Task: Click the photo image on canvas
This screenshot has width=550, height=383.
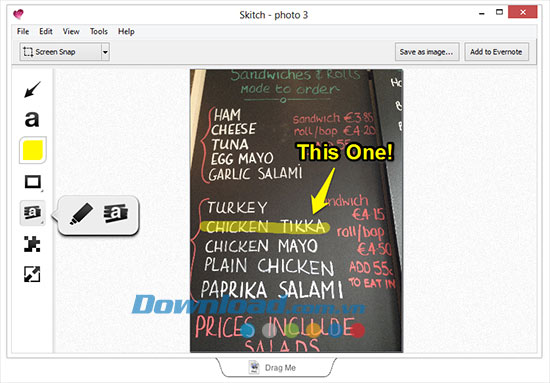Action: pos(296,211)
